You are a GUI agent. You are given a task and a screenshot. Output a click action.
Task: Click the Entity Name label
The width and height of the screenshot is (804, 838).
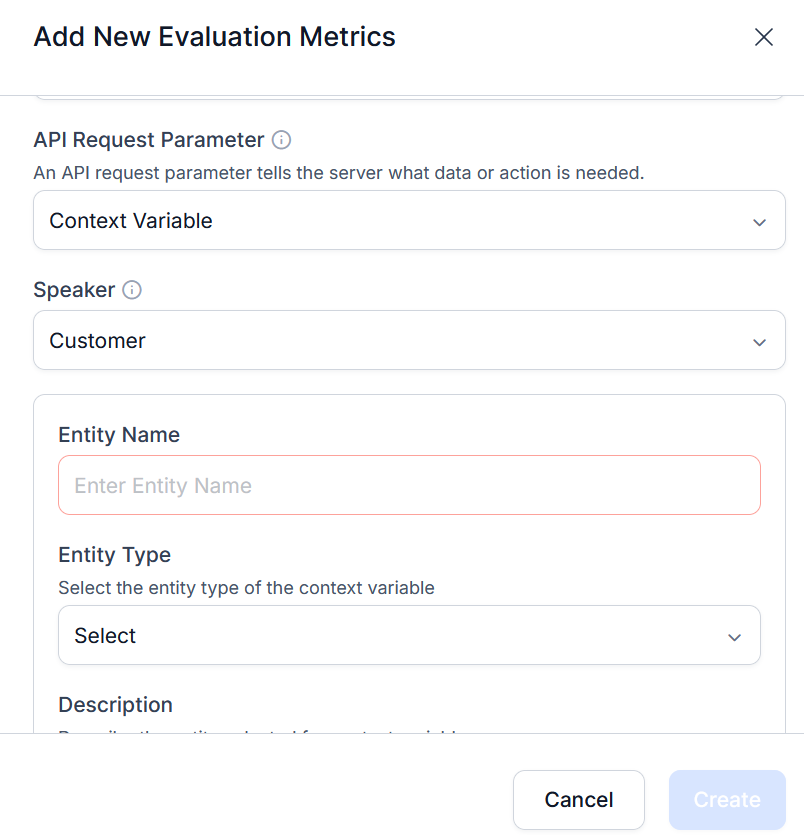pyautogui.click(x=119, y=435)
